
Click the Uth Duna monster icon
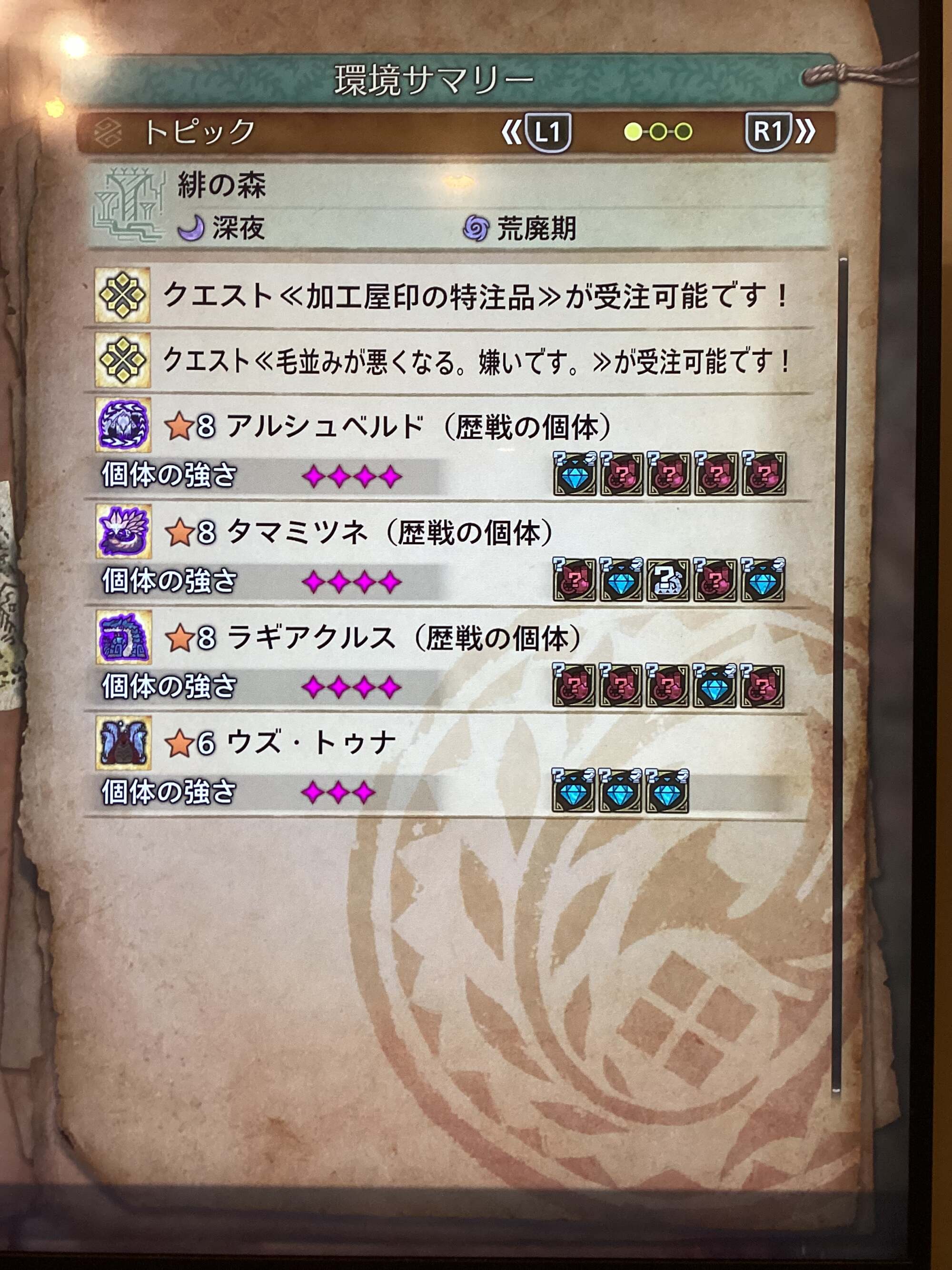click(x=123, y=742)
